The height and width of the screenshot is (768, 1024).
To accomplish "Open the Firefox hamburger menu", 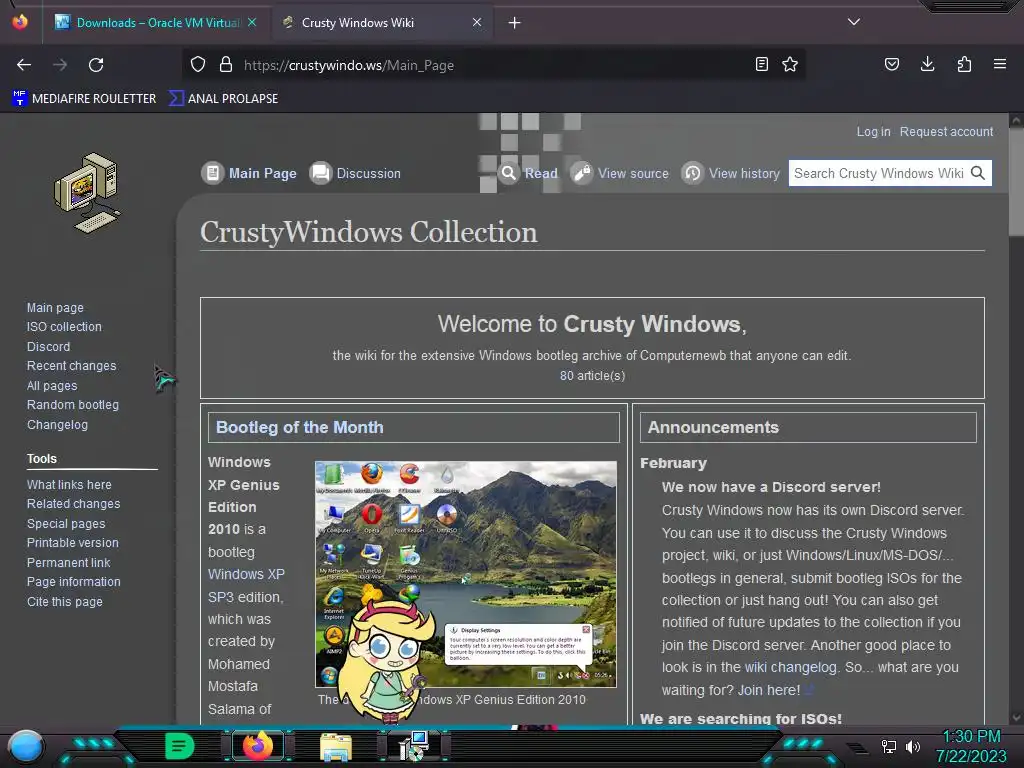I will [1000, 64].
